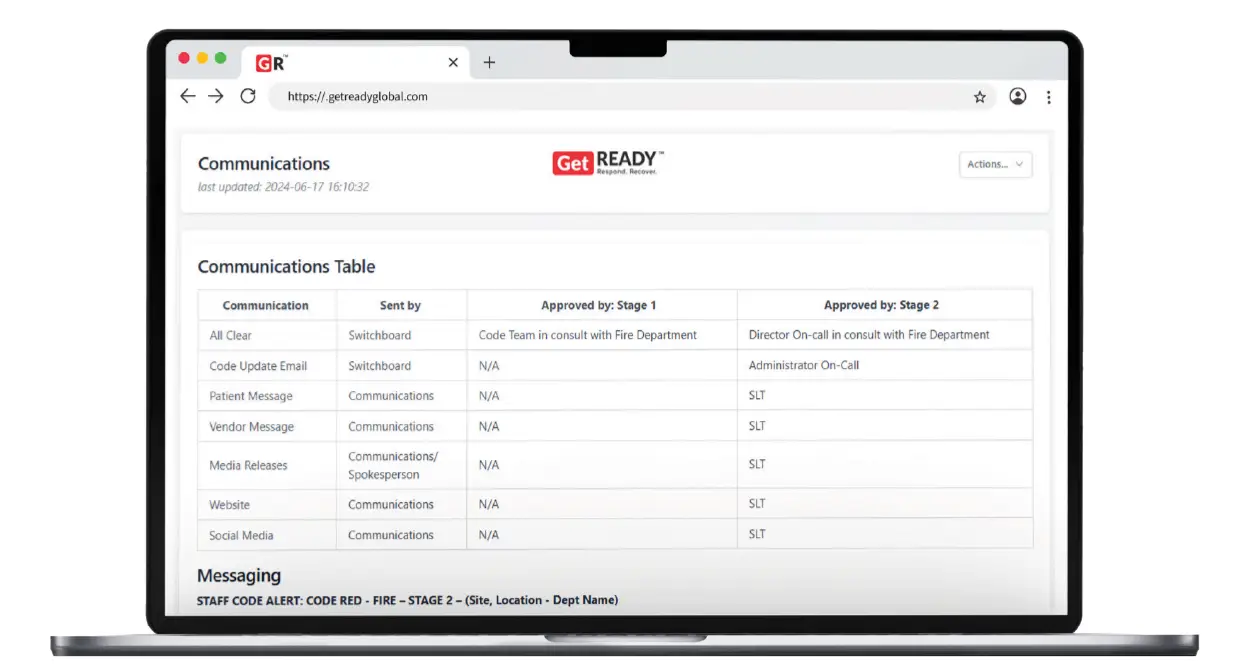Click the Approved by: Stage 2 header
The image size is (1250, 669).
(881, 305)
